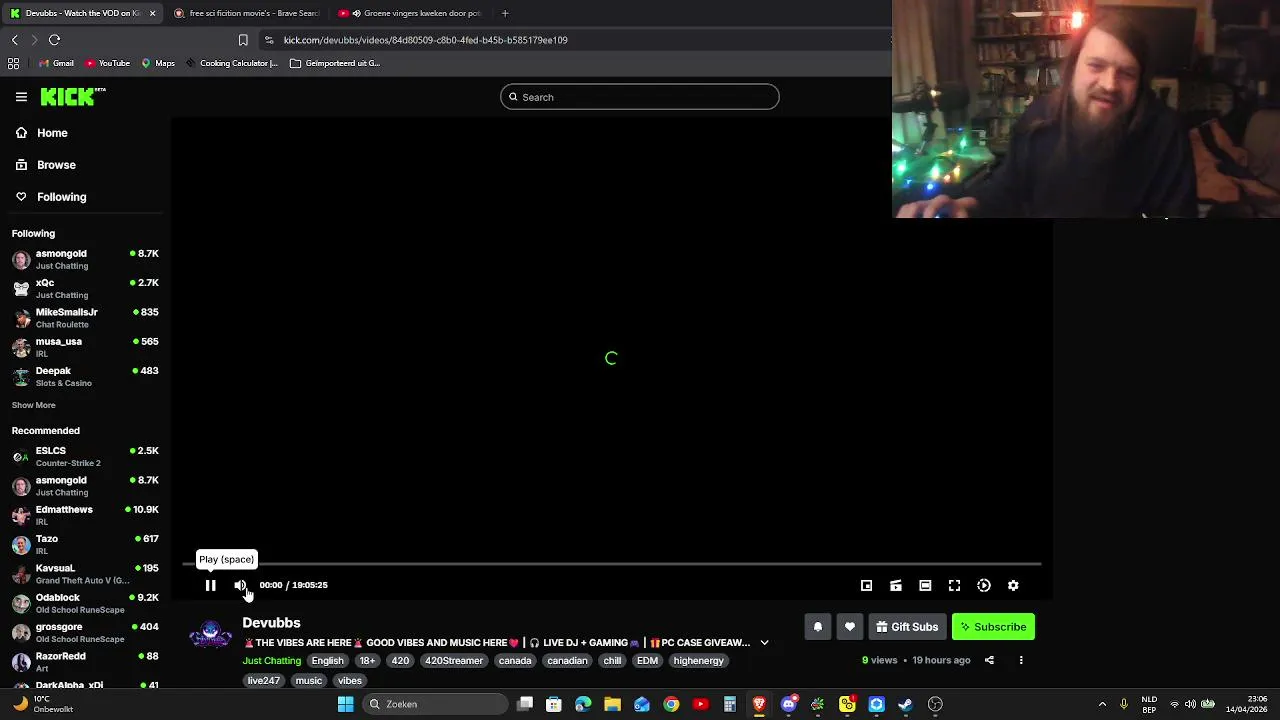Open Devubbs channel avatar
Viewport: 1280px width, 720px height.
point(211,634)
